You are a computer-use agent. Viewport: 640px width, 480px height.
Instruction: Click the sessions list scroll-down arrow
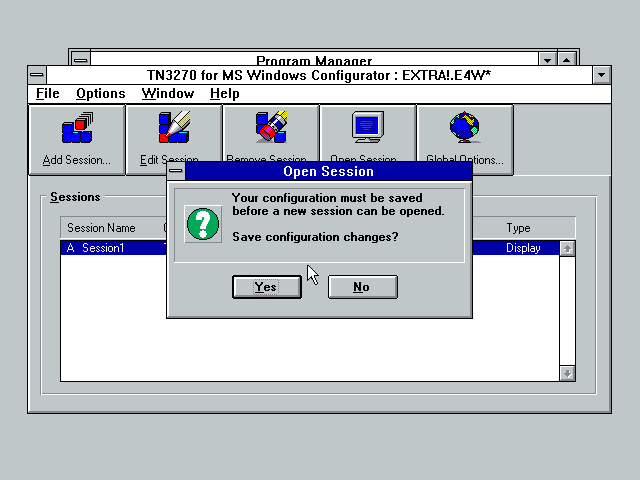point(567,373)
